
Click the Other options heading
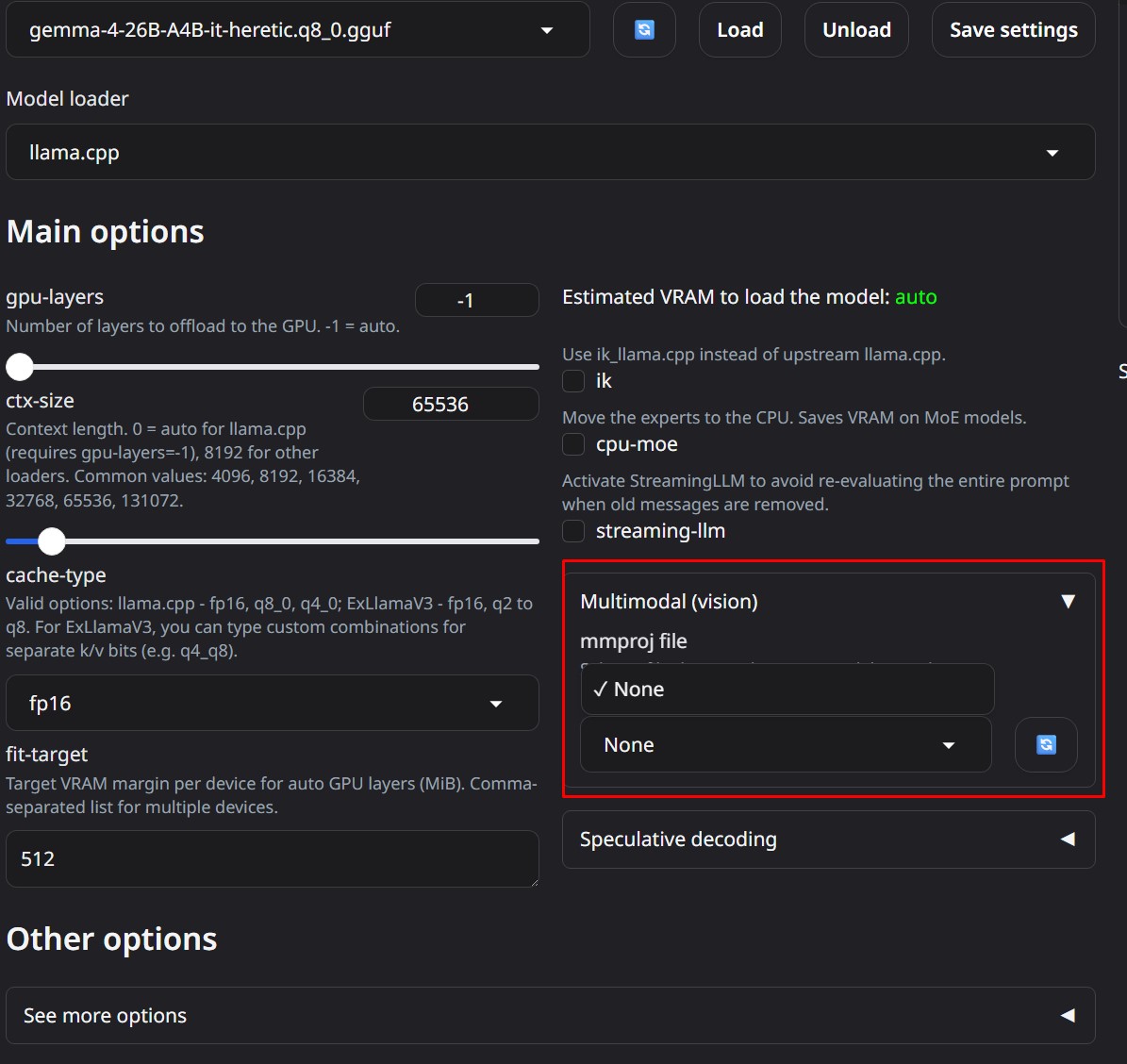[111, 939]
